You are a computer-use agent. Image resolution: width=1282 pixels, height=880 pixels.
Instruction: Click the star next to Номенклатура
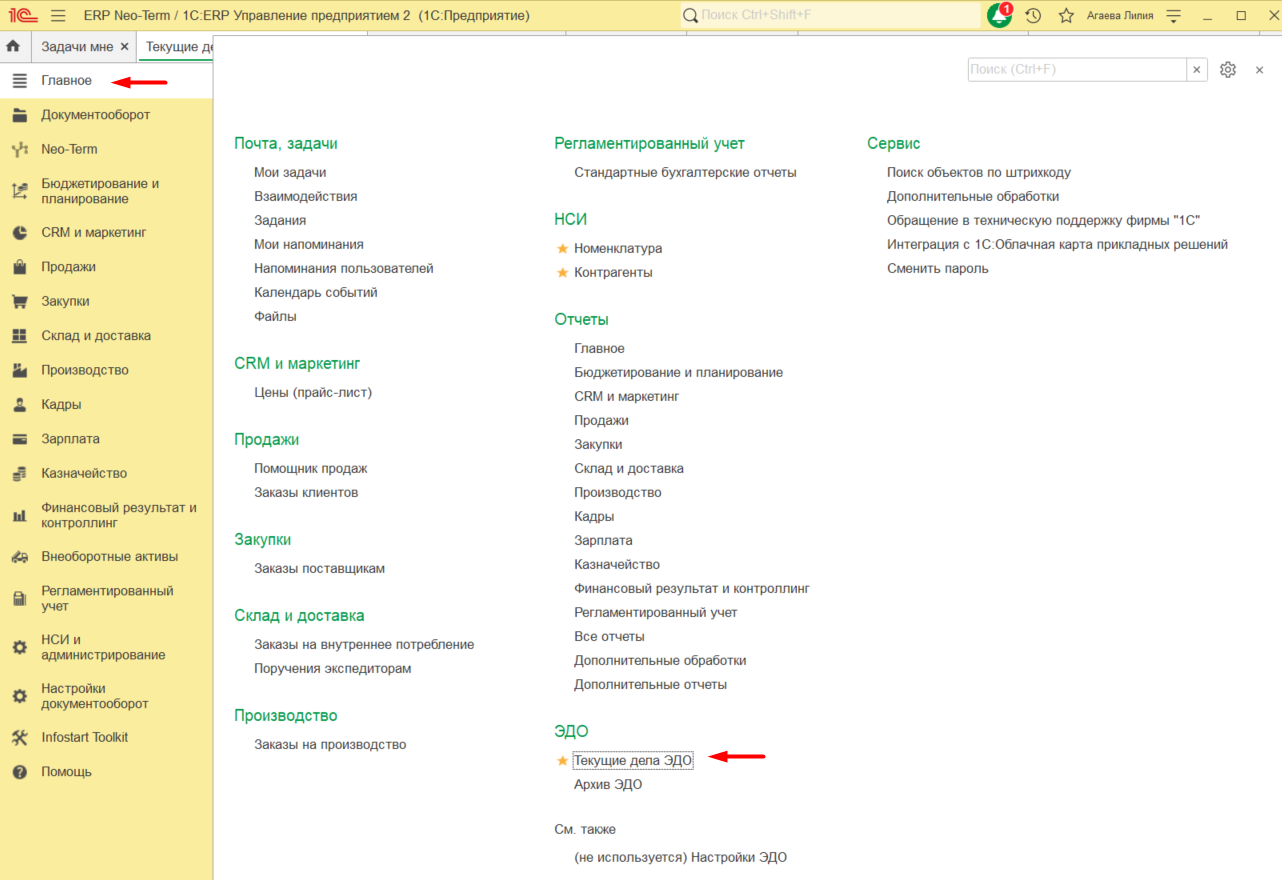pos(562,248)
